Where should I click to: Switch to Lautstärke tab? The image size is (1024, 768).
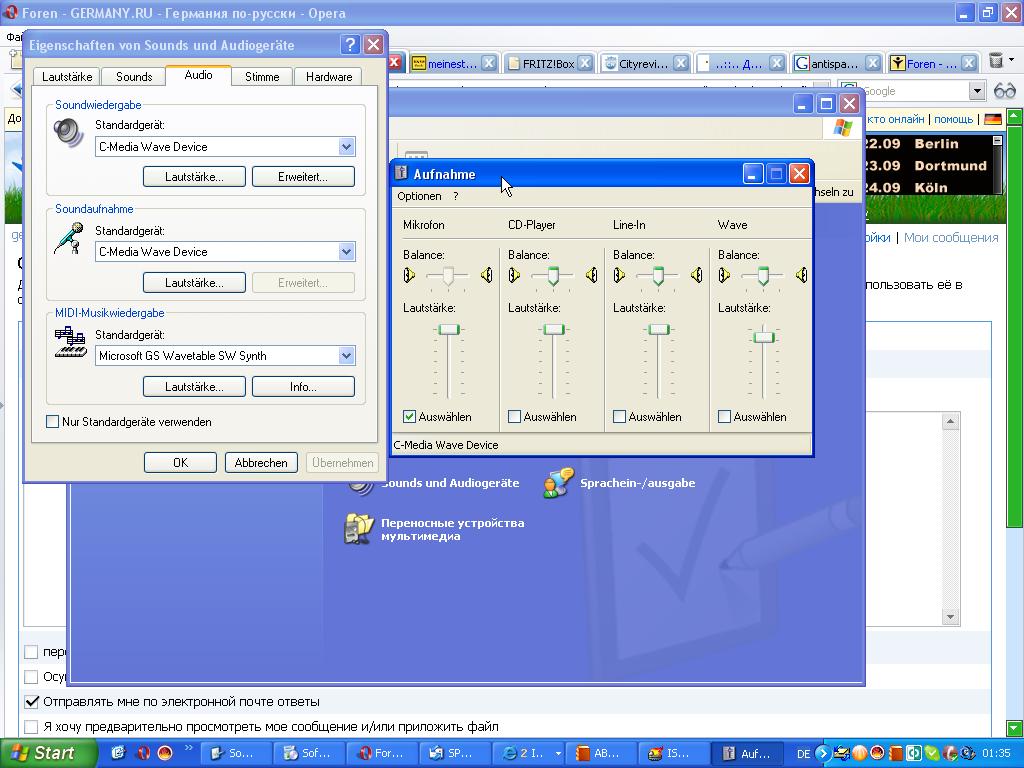click(x=67, y=77)
